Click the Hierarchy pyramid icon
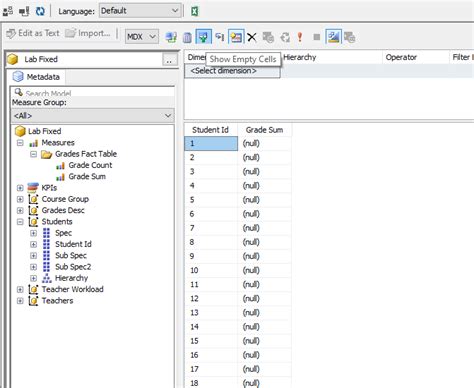The image size is (474, 388). [x=47, y=278]
